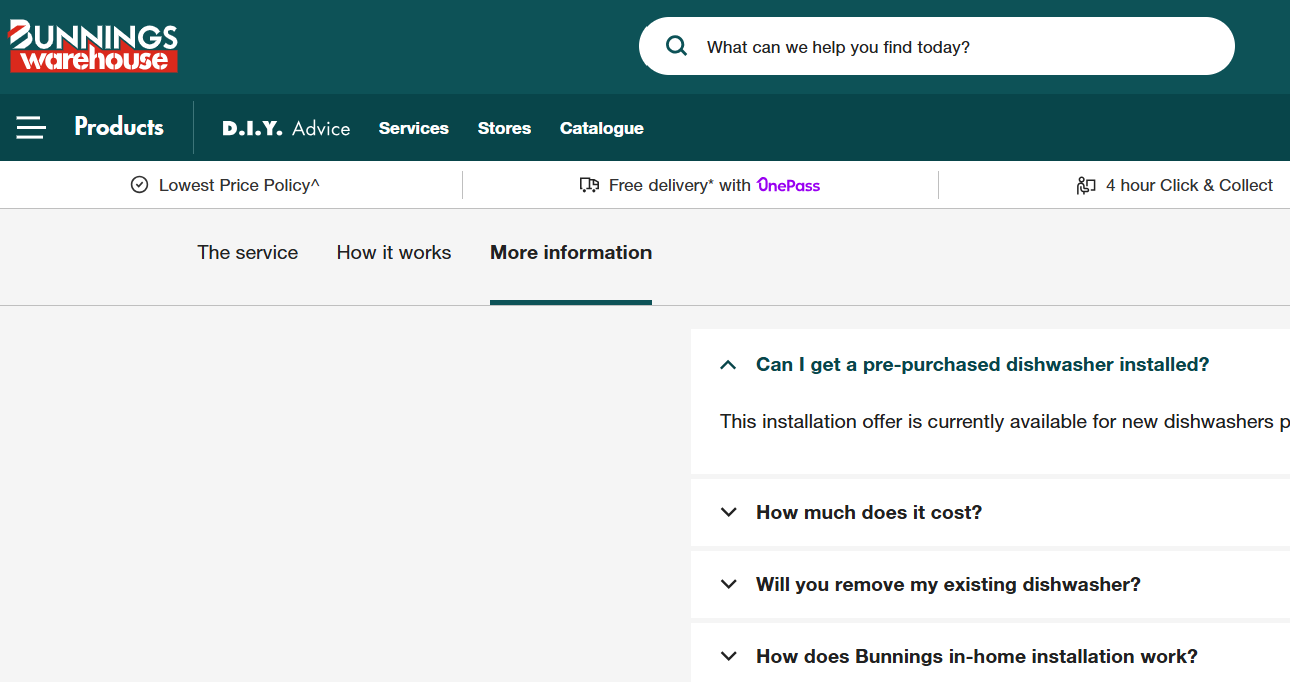Open the hamburger menu icon
The height and width of the screenshot is (682, 1290).
coord(31,127)
